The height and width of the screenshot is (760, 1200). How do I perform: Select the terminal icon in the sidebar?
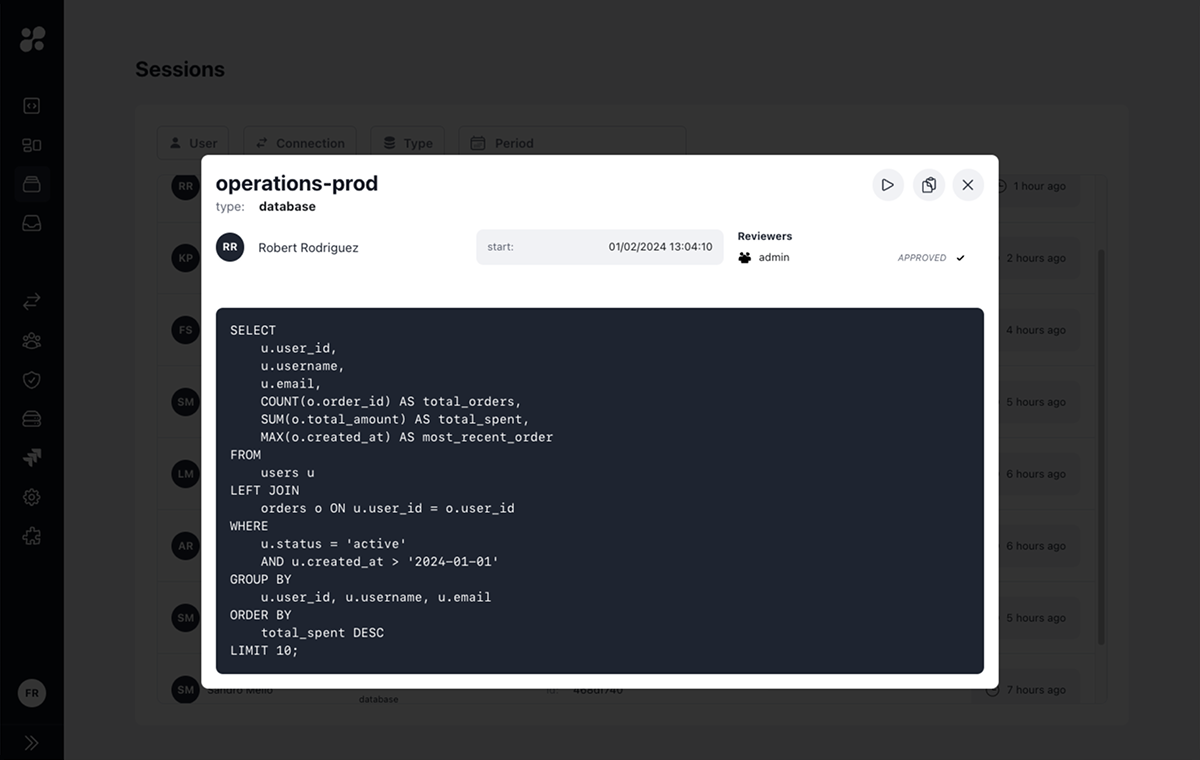tap(31, 105)
